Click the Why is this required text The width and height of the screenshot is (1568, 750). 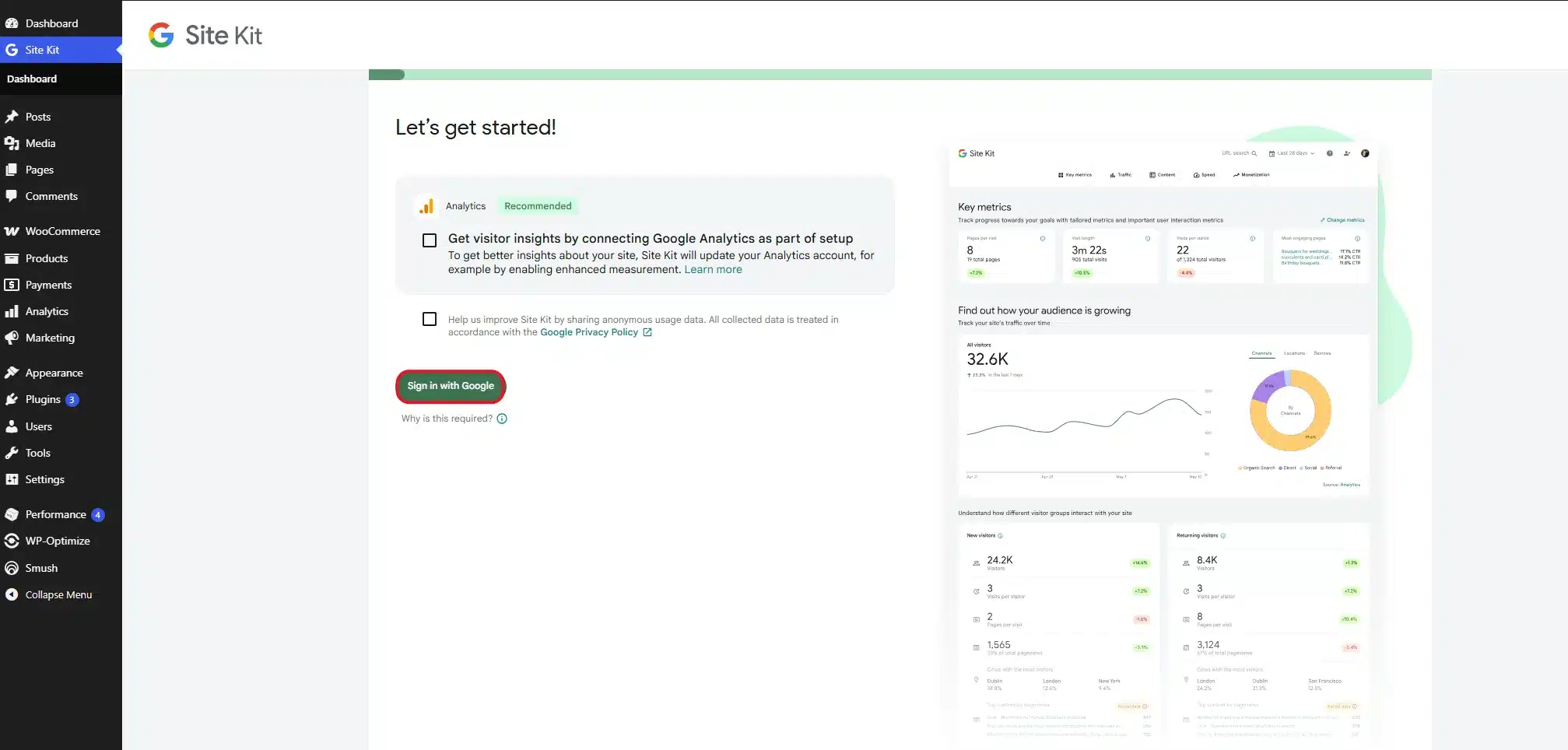(x=447, y=419)
